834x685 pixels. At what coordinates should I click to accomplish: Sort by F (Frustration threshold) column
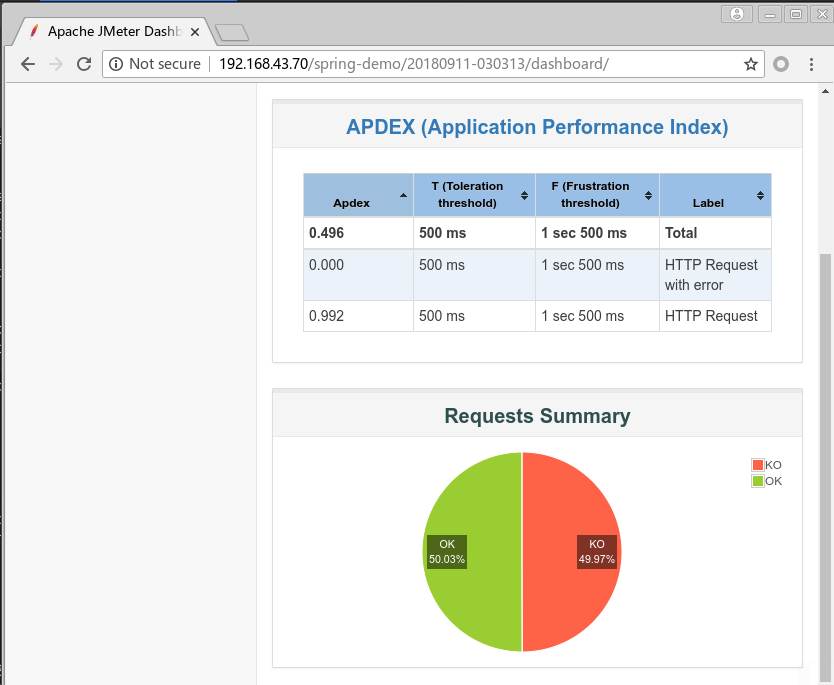597,195
